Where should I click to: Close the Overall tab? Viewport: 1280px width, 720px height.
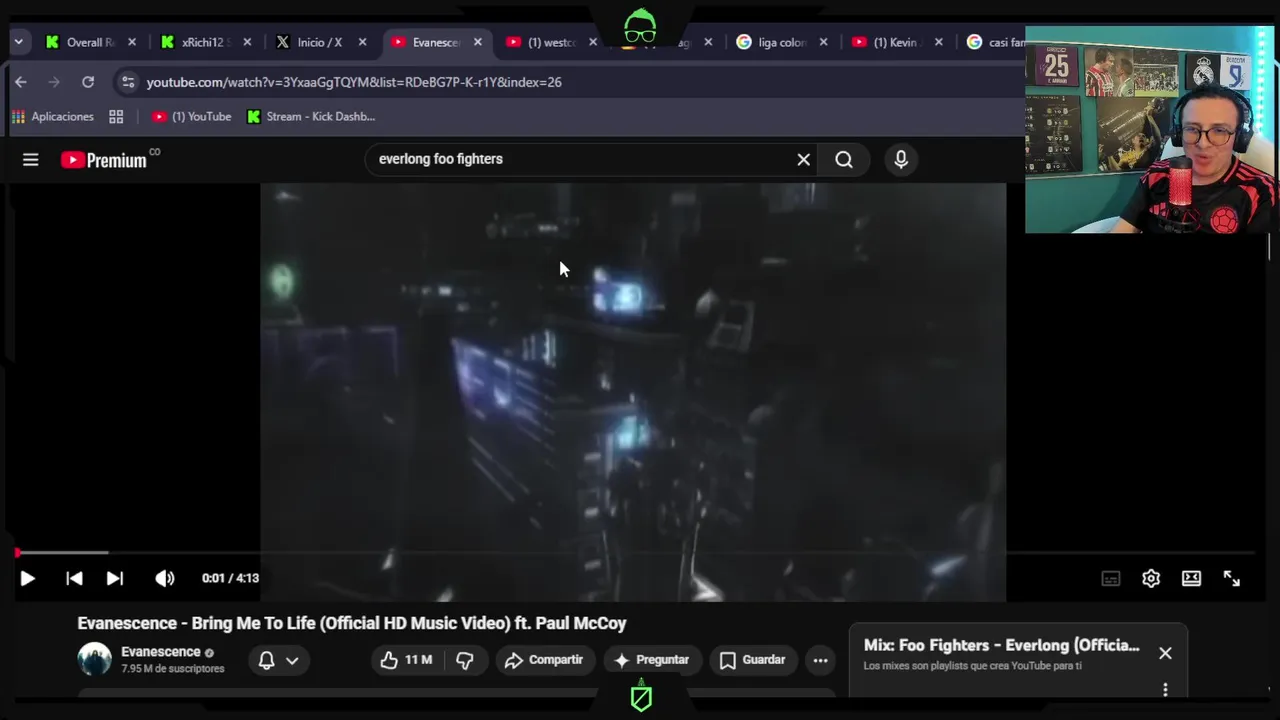point(132,42)
